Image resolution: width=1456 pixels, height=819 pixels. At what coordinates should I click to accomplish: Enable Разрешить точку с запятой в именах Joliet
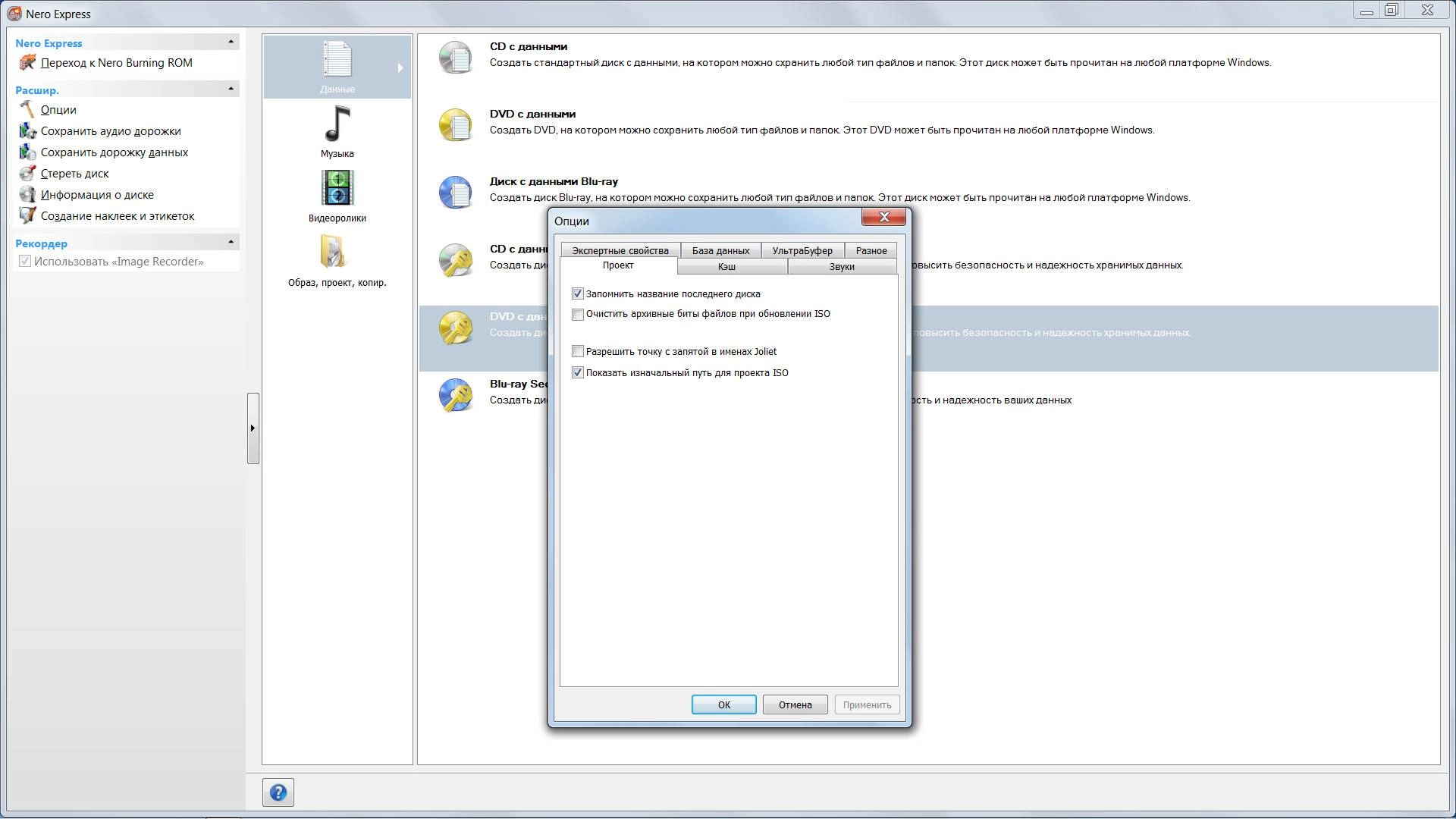(x=578, y=351)
